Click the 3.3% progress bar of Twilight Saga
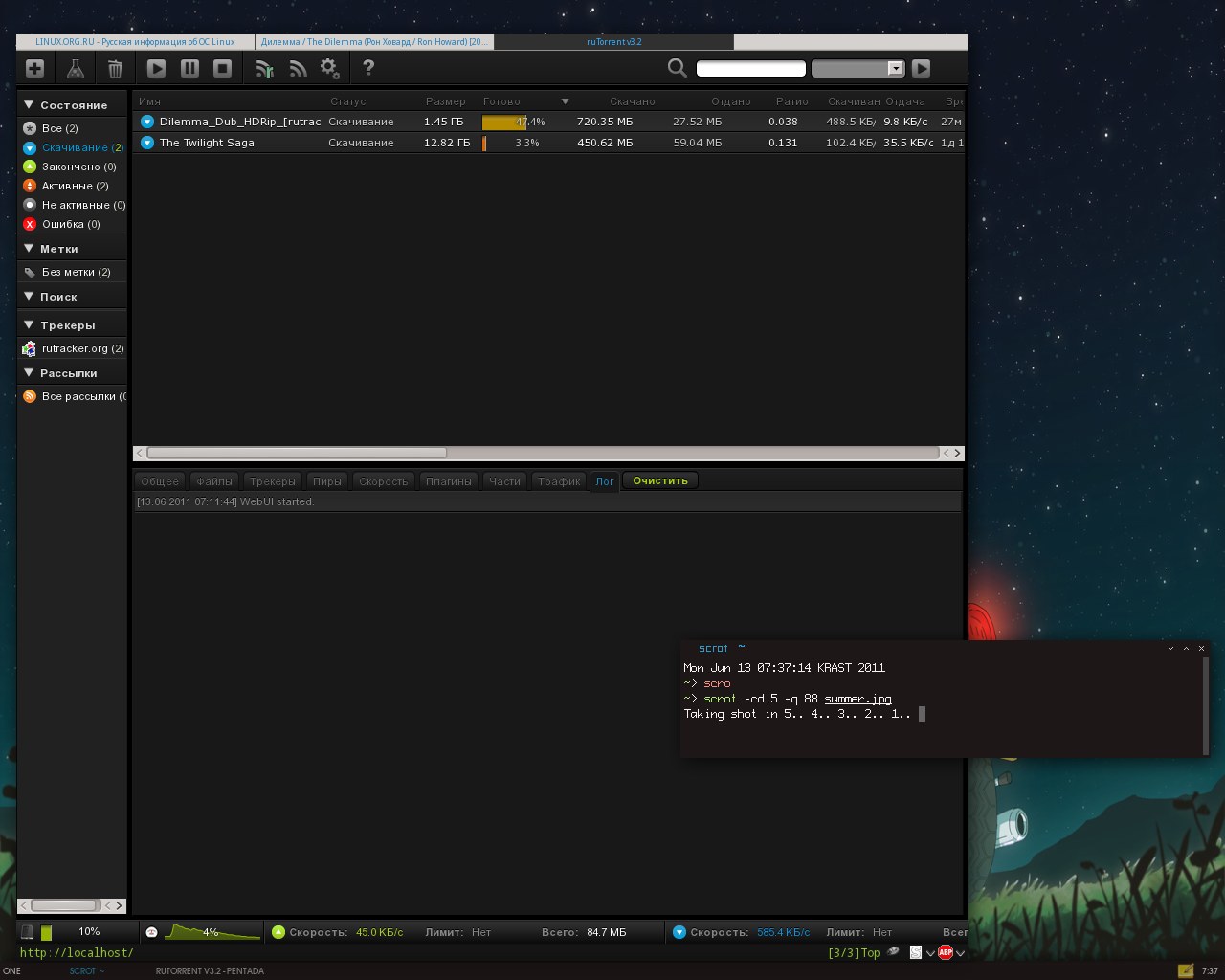Image resolution: width=1225 pixels, height=980 pixels. tap(525, 143)
